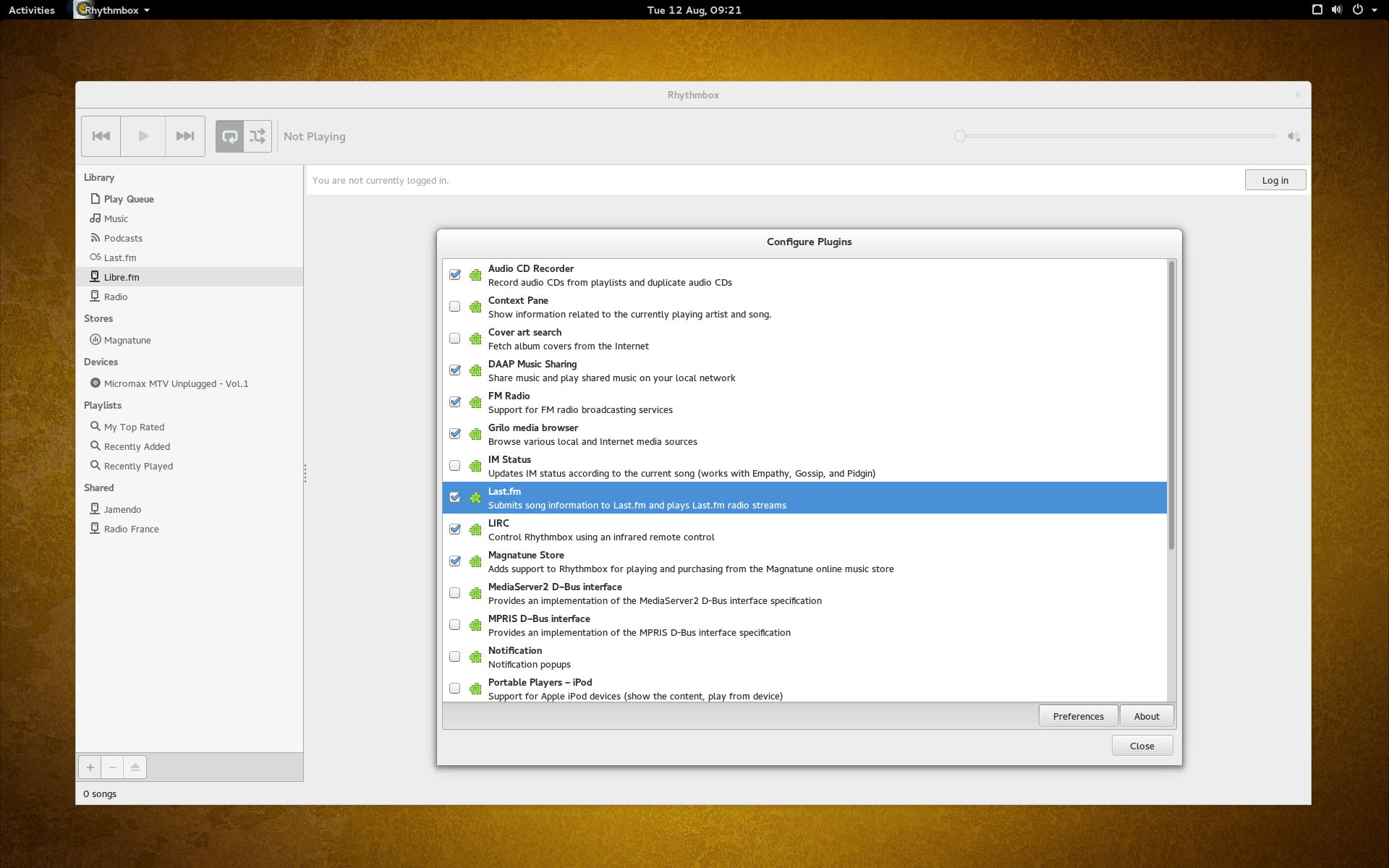The height and width of the screenshot is (868, 1389).
Task: Disable Audio CD Recorder plugin checkbox
Action: (455, 275)
